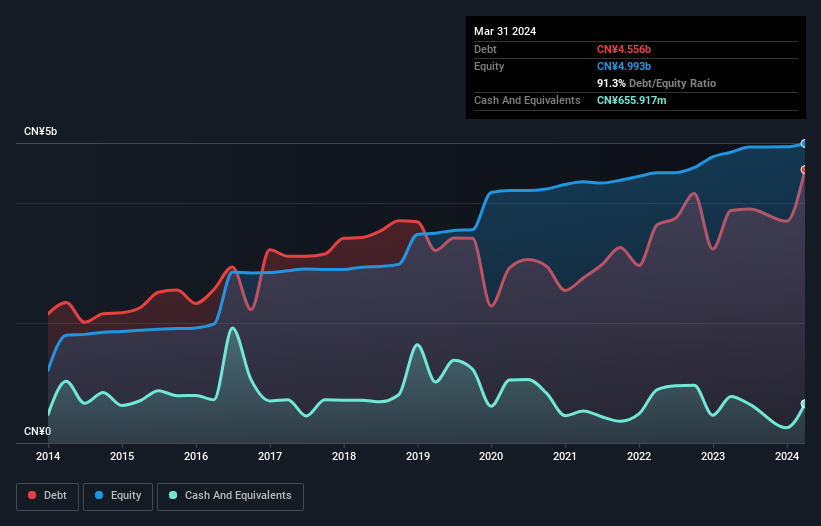Click the tooltip Cash And Equivalents label

pyautogui.click(x=527, y=100)
